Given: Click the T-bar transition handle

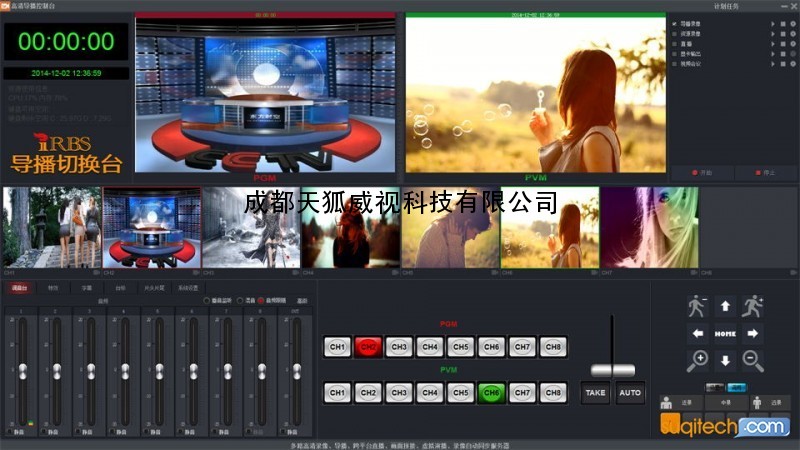Looking at the screenshot, I should [613, 370].
